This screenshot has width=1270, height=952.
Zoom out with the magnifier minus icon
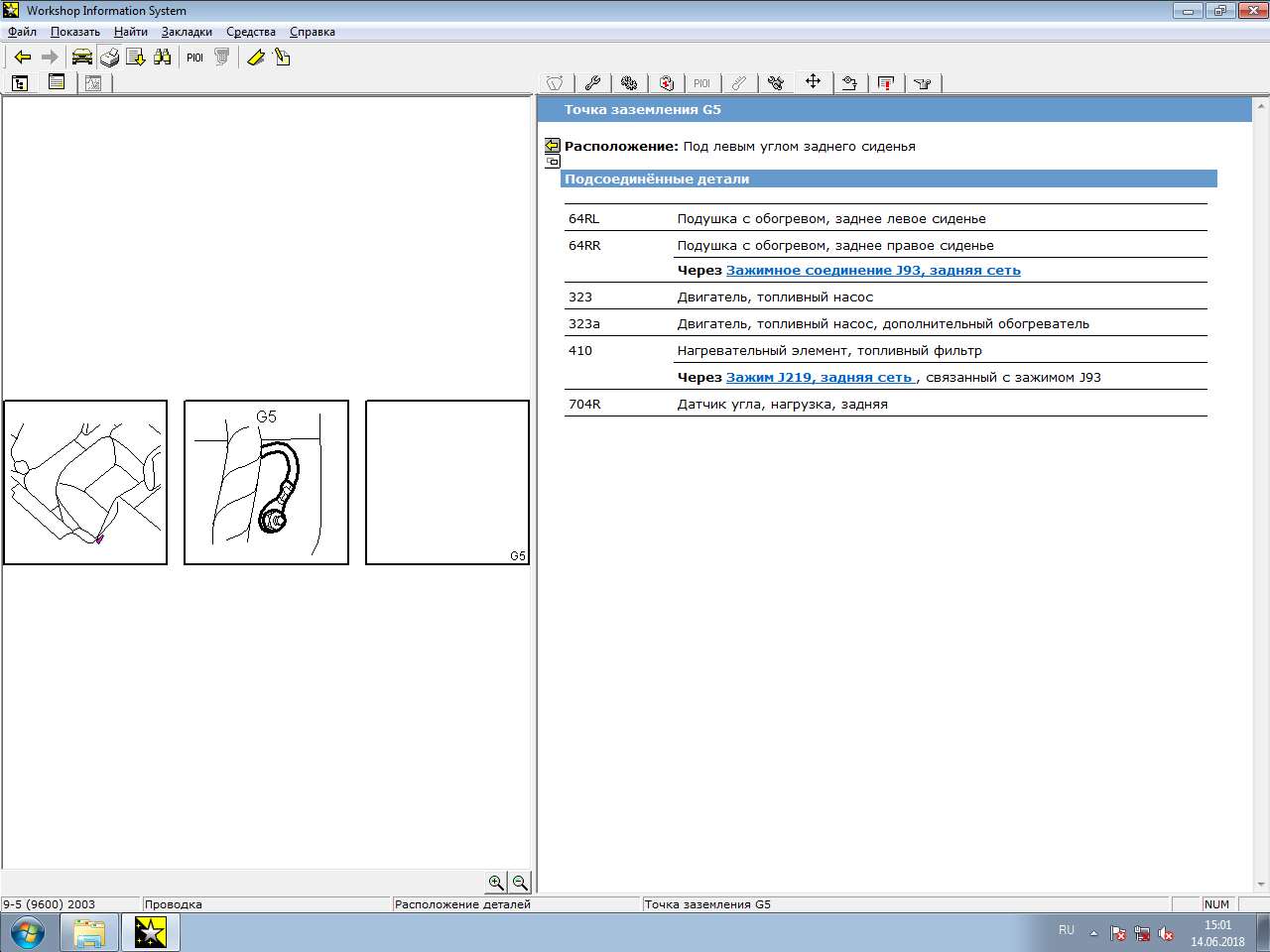coord(520,883)
